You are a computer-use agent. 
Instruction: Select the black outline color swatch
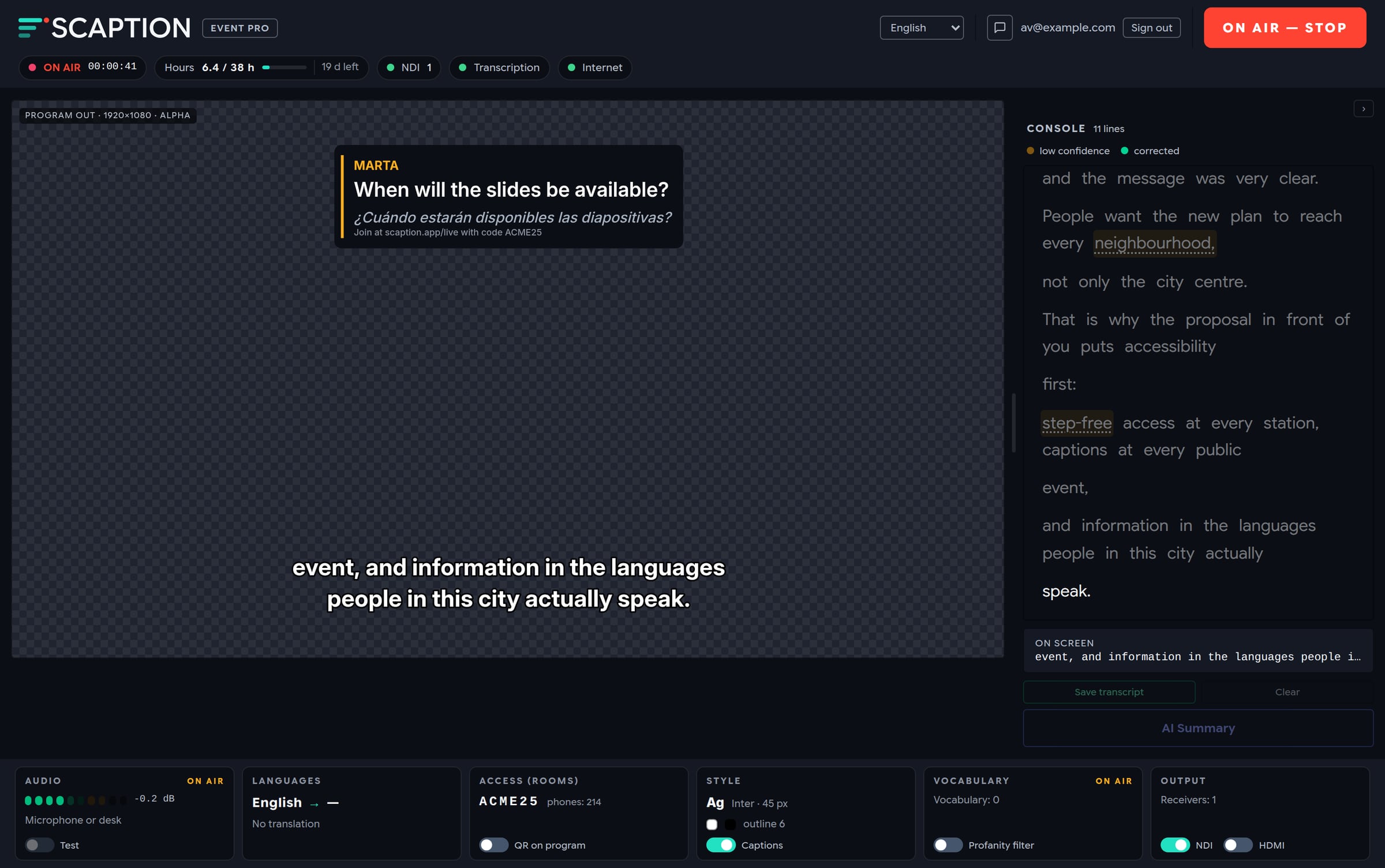coord(730,824)
